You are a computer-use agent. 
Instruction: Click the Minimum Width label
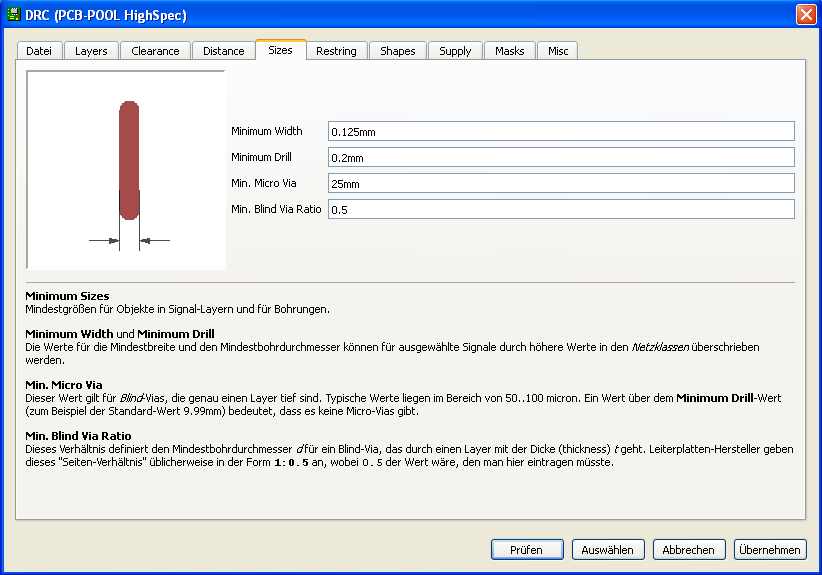(267, 131)
